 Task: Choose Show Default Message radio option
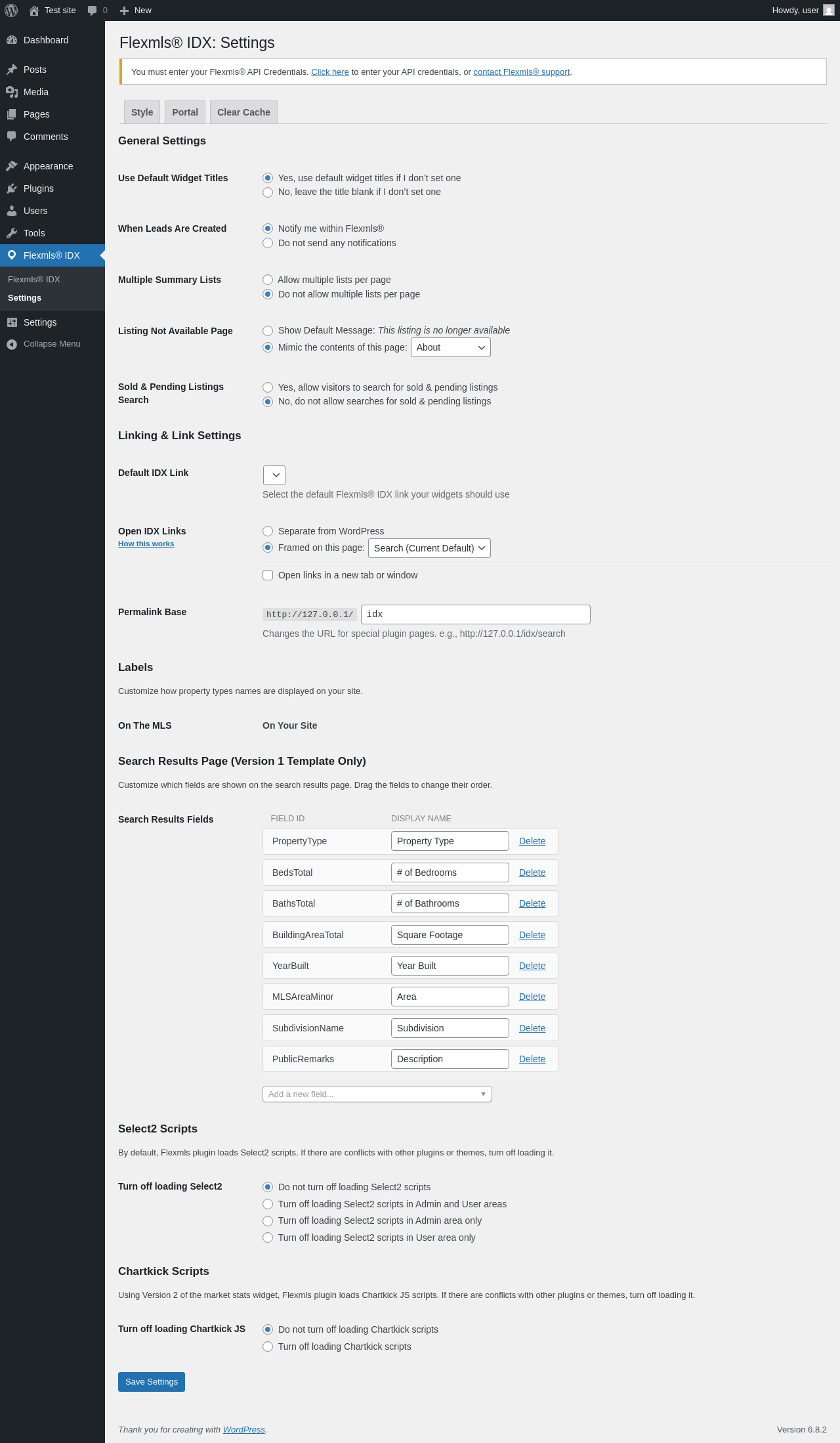[x=268, y=331]
